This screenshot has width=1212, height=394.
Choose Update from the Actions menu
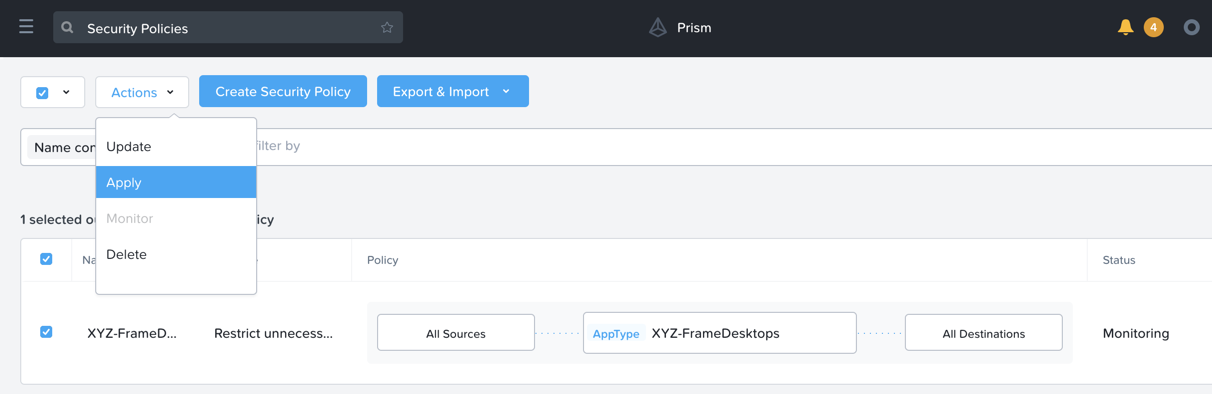point(176,147)
